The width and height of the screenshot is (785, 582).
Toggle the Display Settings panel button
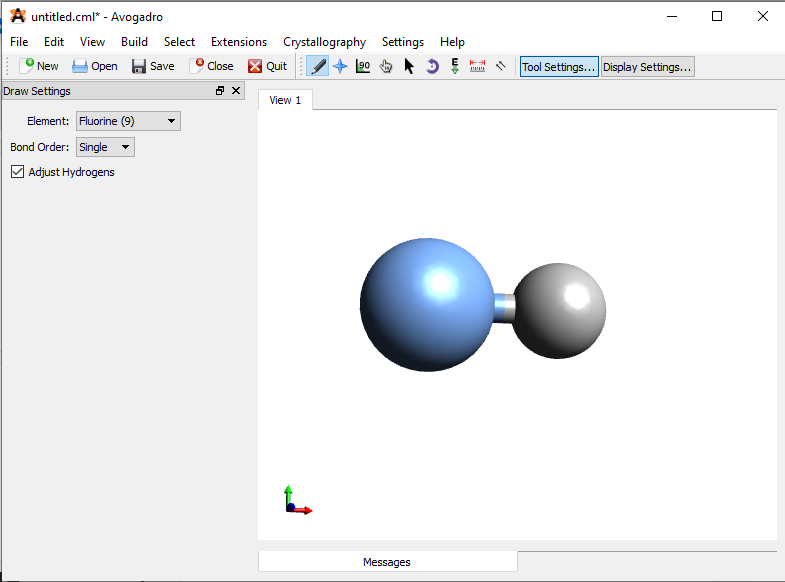click(647, 67)
